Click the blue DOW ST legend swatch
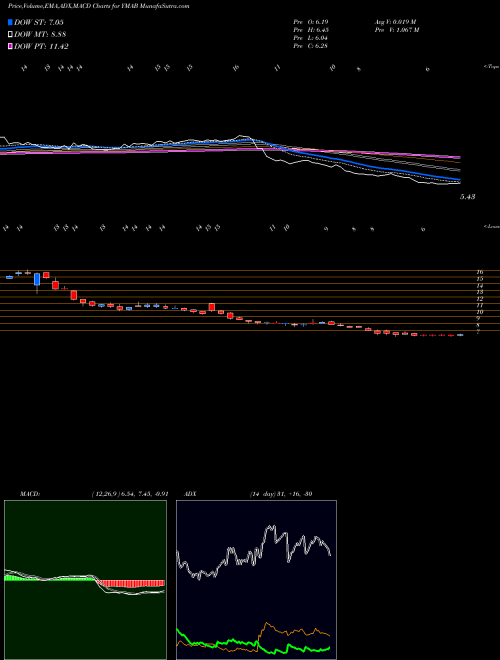 click(10, 22)
